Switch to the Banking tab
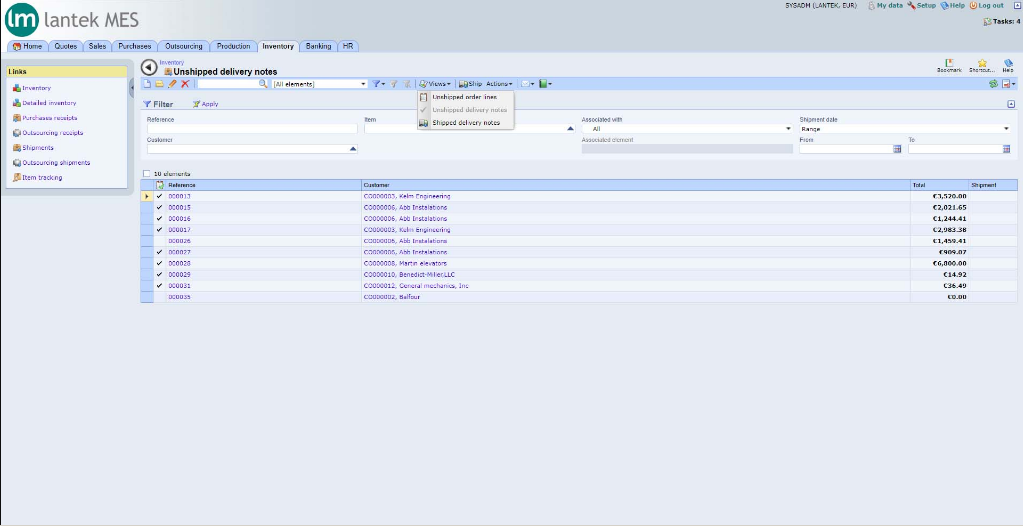Screen dimensions: 1023x526 coord(318,46)
